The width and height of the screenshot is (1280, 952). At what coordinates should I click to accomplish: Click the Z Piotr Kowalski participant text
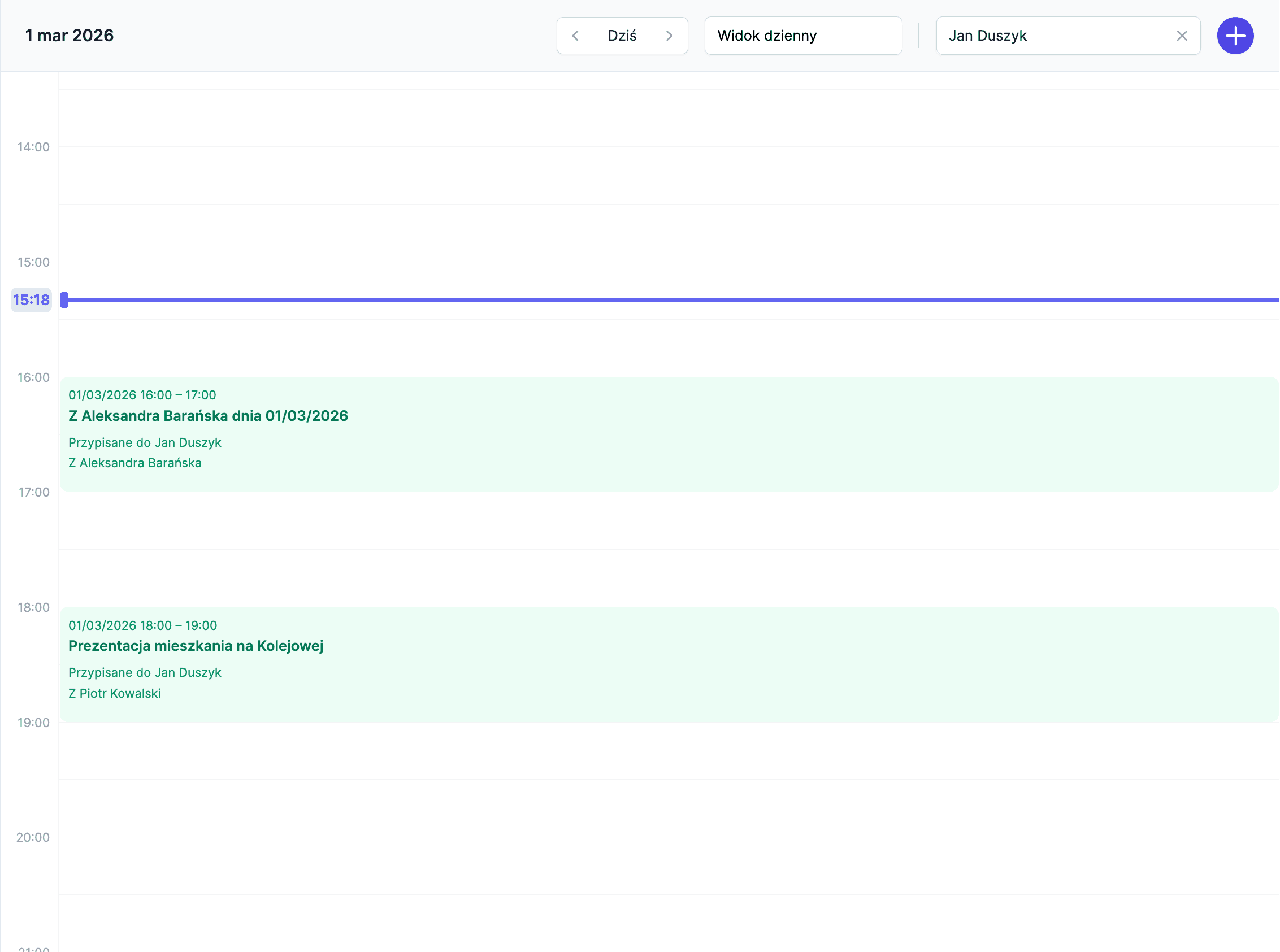point(114,693)
